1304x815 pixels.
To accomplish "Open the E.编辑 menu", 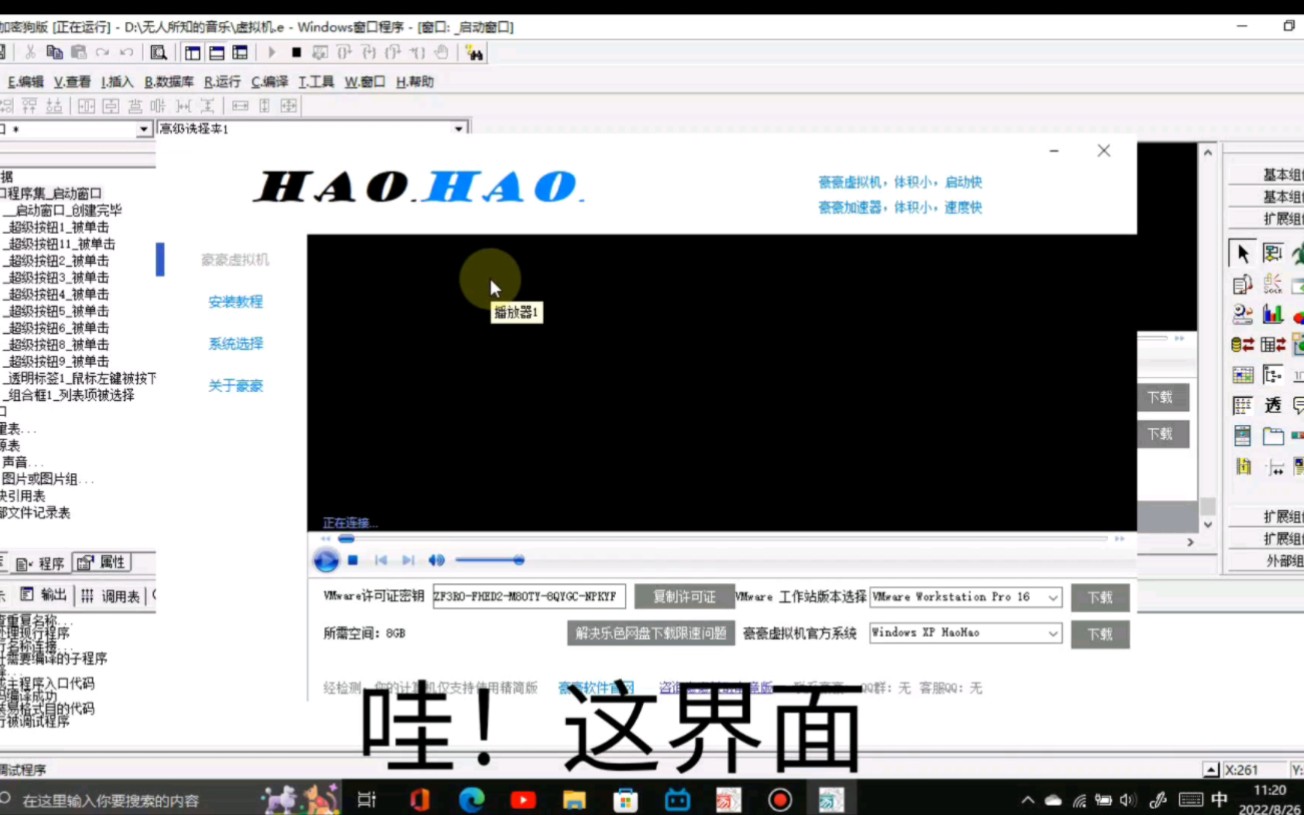I will pos(26,82).
